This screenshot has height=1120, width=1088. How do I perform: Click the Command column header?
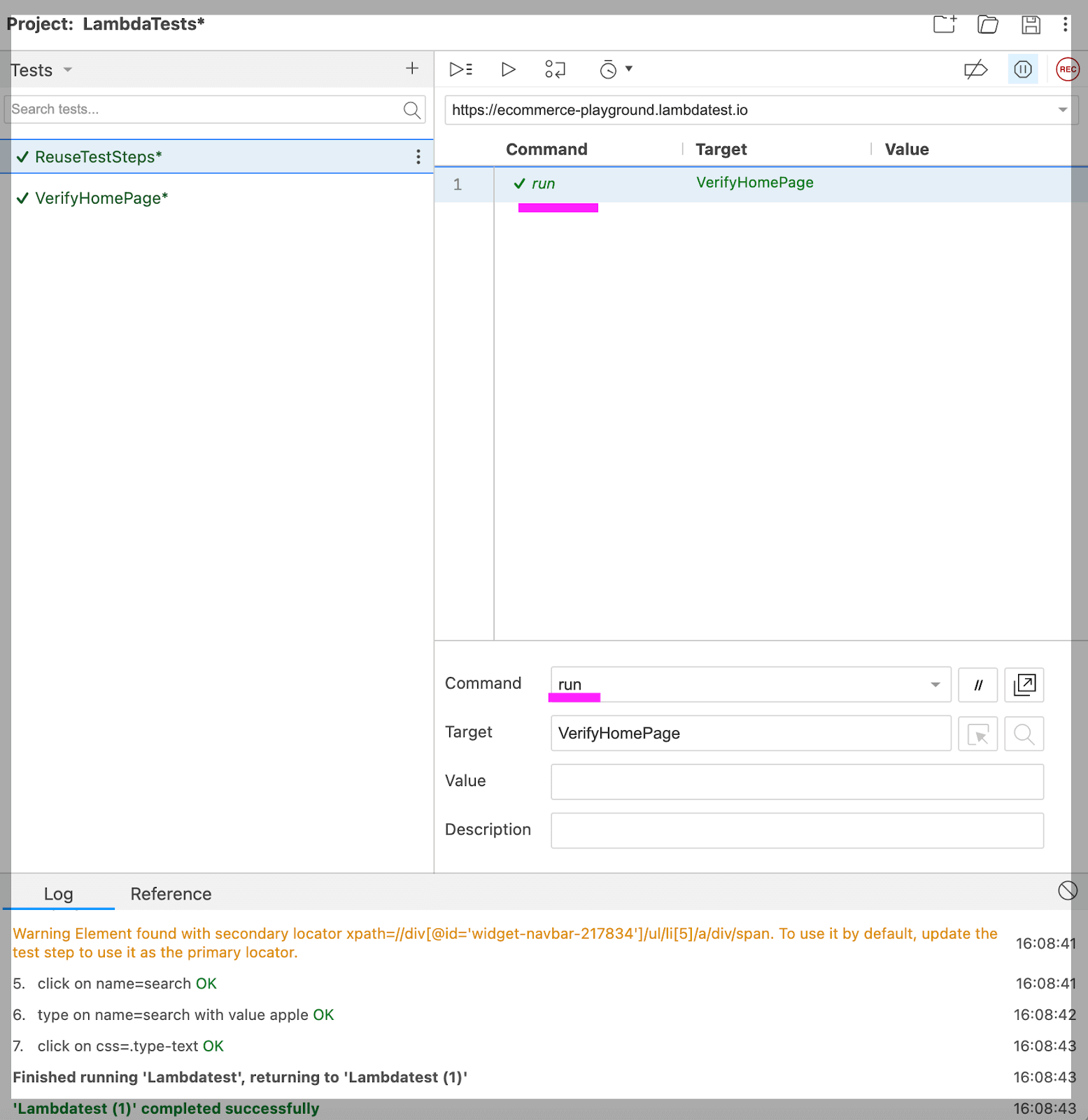546,149
